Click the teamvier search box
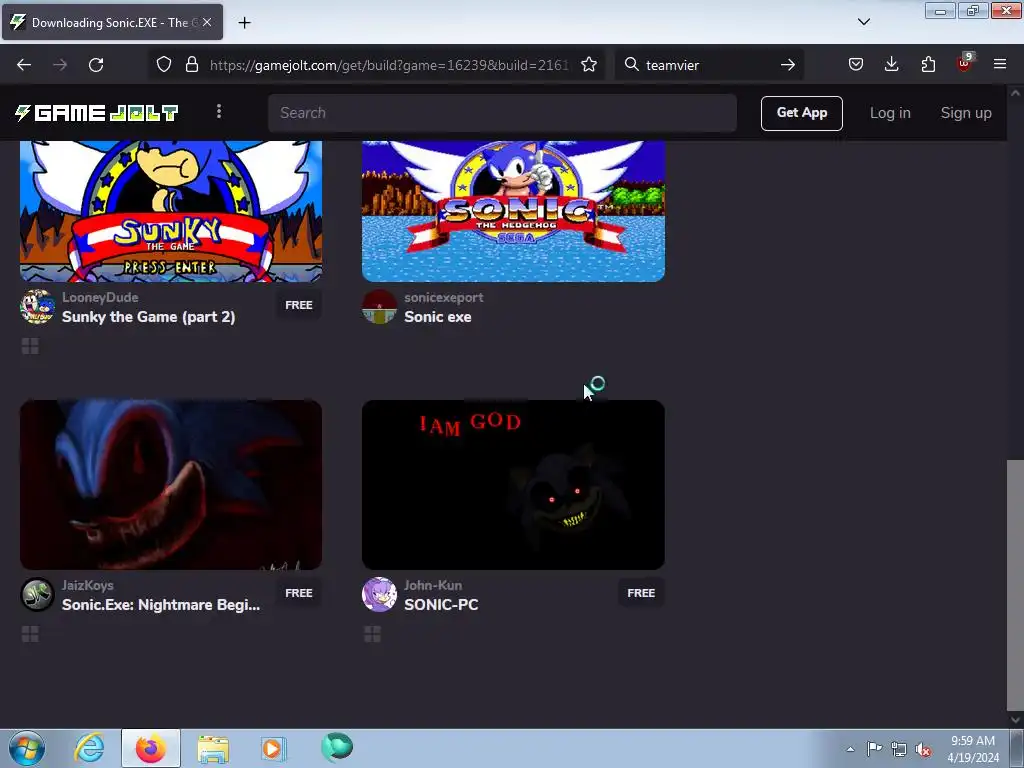The width and height of the screenshot is (1024, 768). click(709, 65)
